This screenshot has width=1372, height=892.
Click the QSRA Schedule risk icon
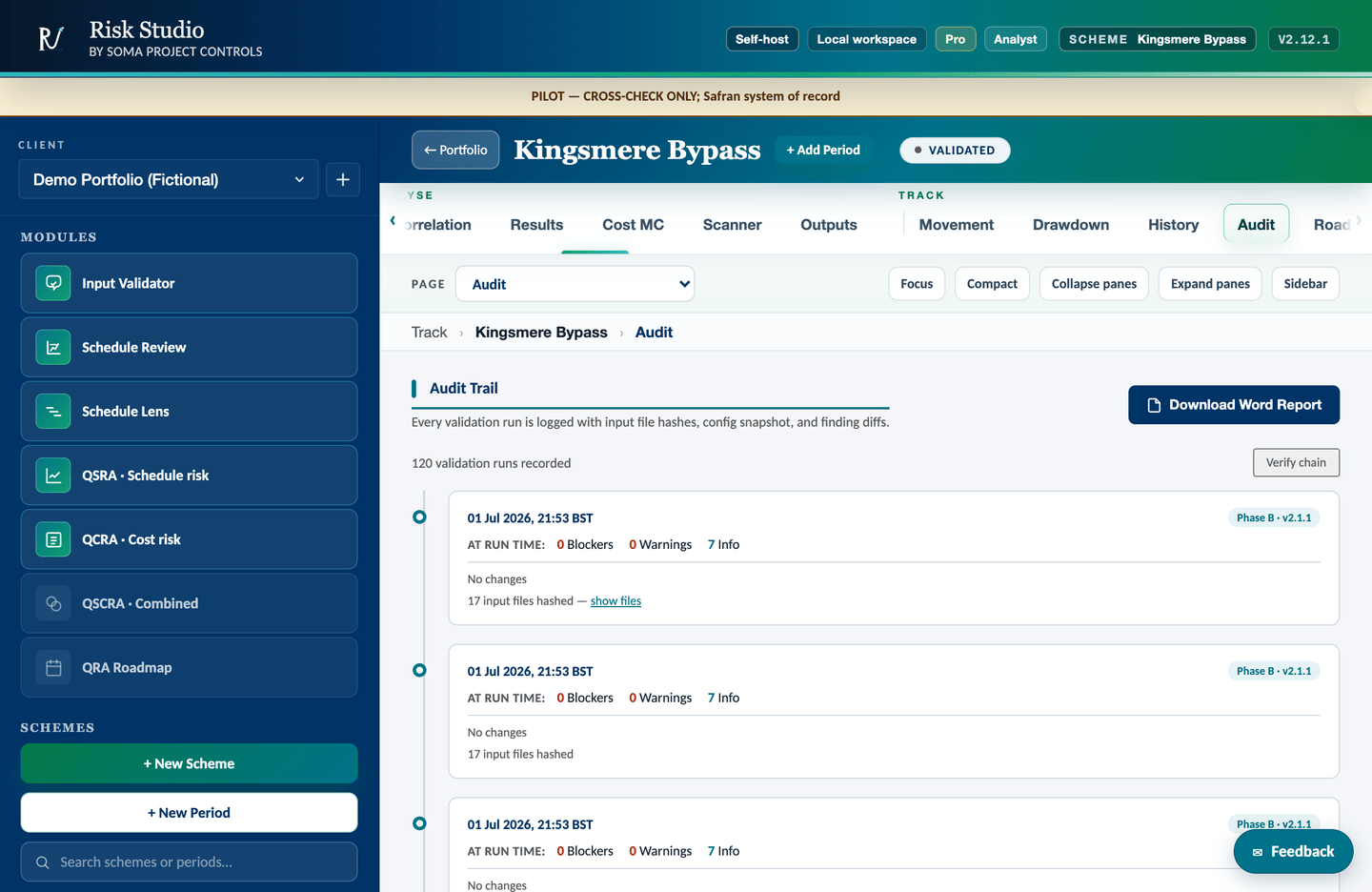coord(53,475)
